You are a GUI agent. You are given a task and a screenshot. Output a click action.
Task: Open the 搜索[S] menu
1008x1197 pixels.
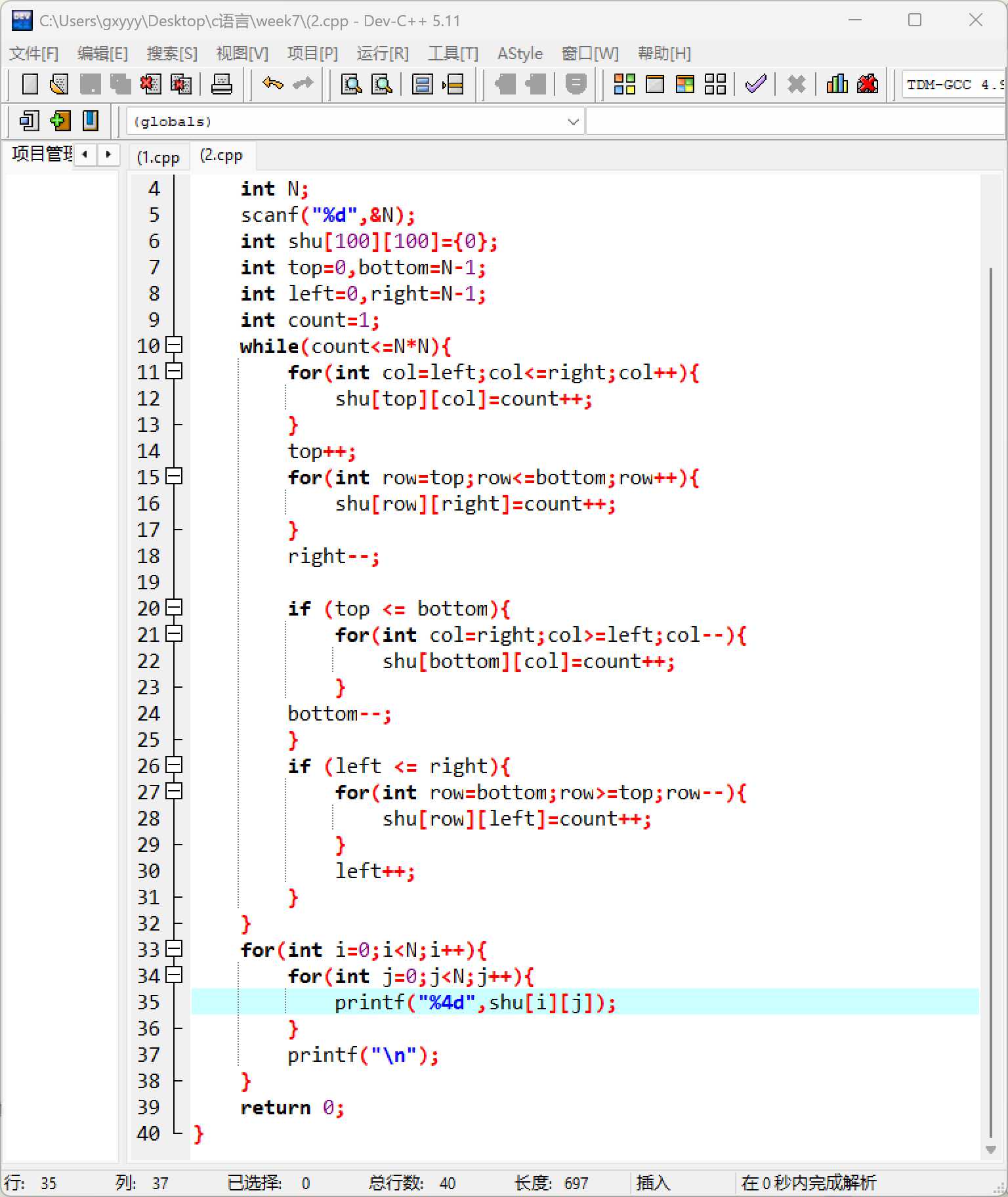coord(172,53)
